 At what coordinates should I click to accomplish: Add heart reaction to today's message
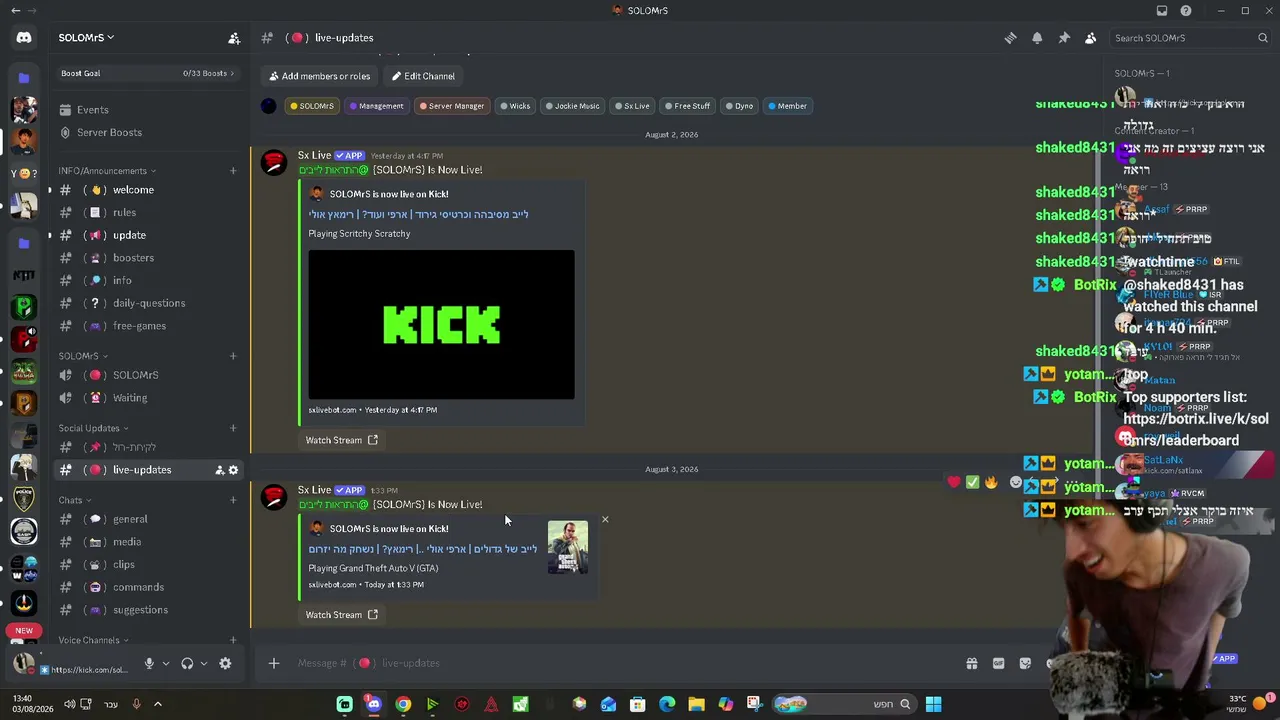pyautogui.click(x=954, y=482)
